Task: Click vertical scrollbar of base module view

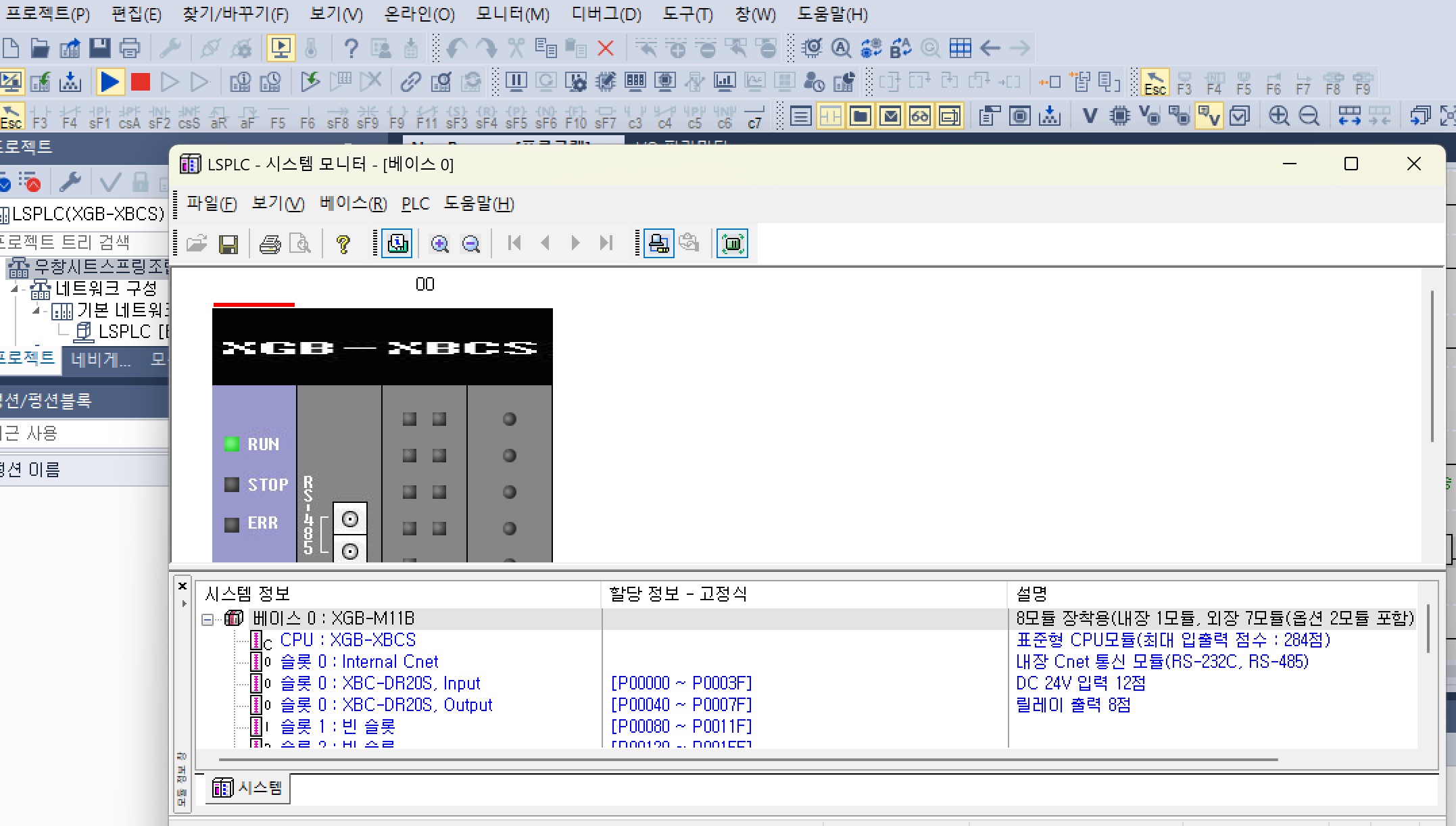Action: click(1432, 366)
